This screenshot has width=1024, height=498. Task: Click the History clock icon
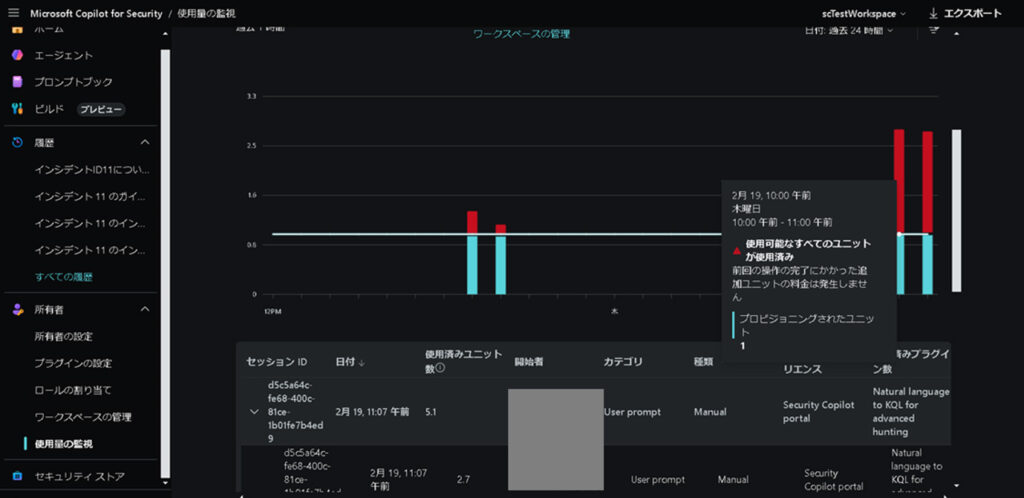17,143
